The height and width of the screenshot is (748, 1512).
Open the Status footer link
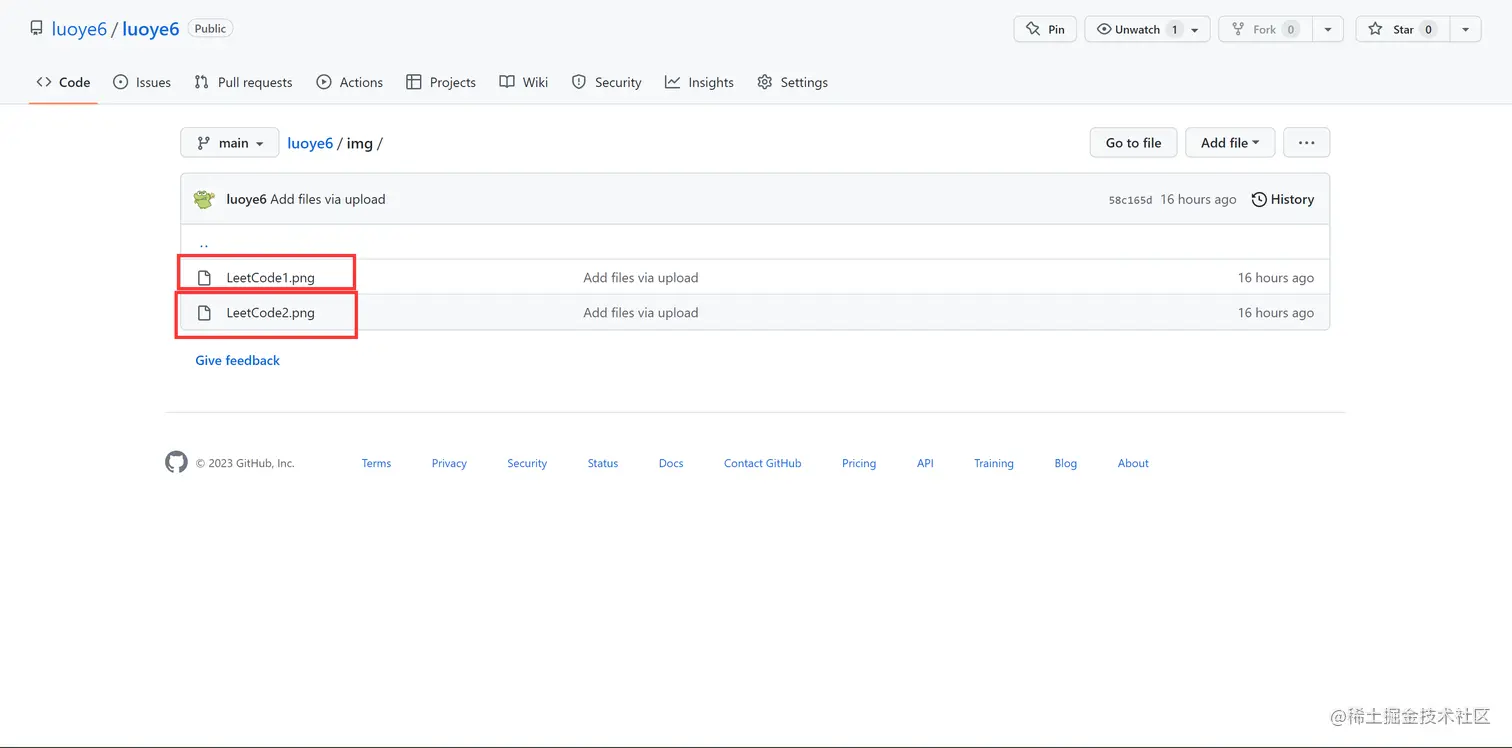[603, 463]
